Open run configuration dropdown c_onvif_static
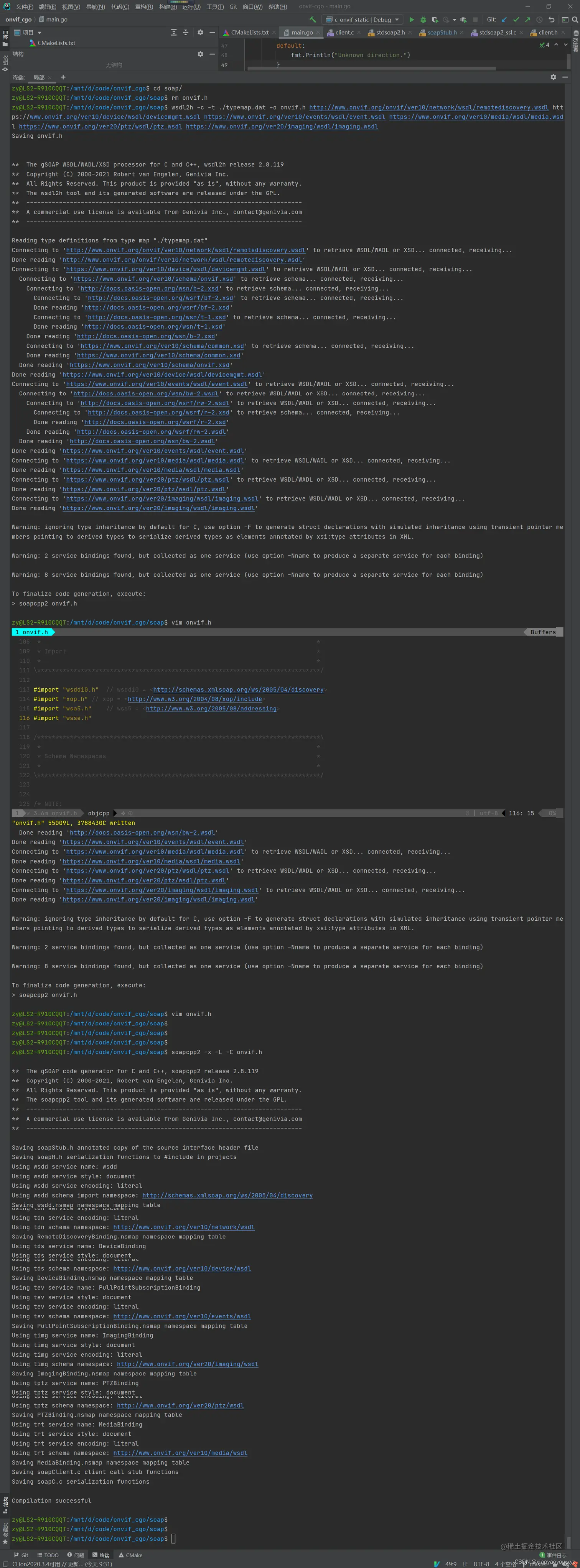The width and height of the screenshot is (580, 1568). pos(363,20)
